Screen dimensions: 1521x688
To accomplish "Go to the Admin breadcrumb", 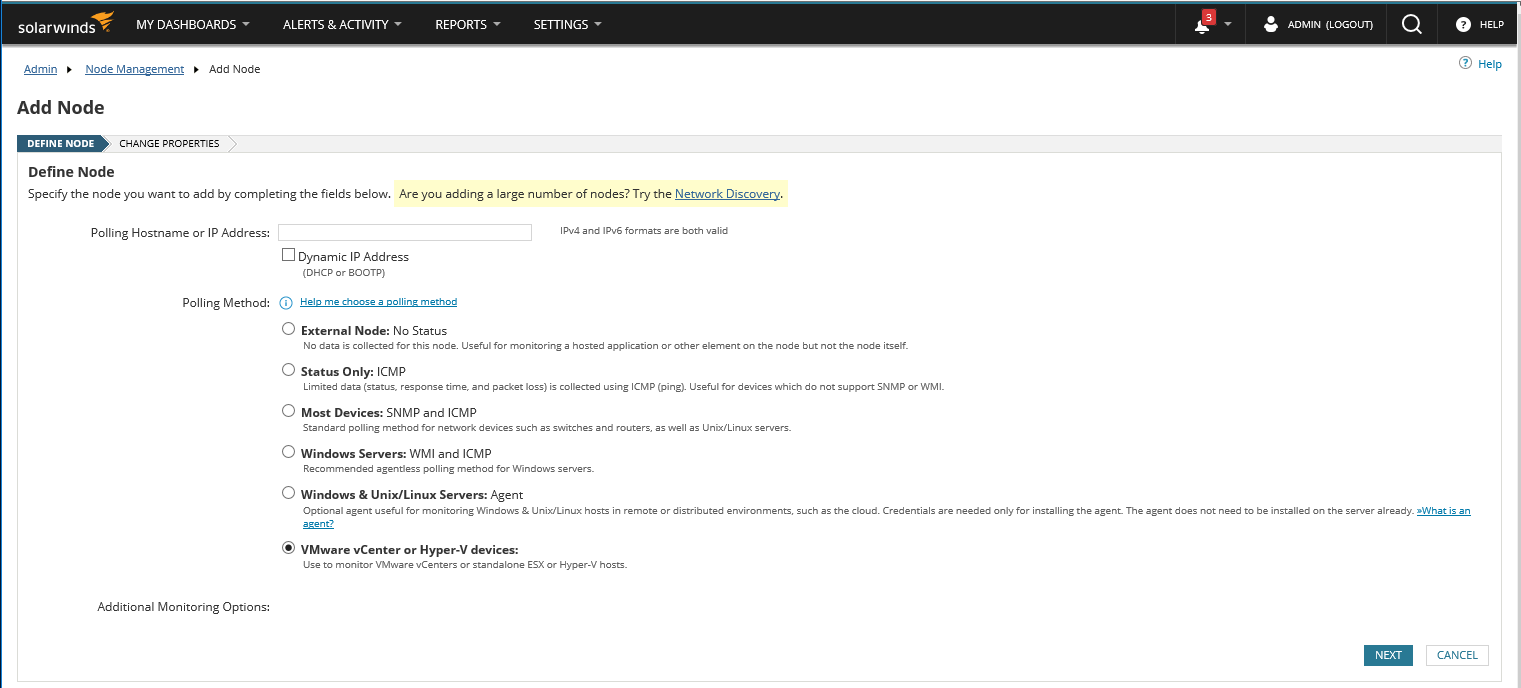I will click(x=40, y=69).
